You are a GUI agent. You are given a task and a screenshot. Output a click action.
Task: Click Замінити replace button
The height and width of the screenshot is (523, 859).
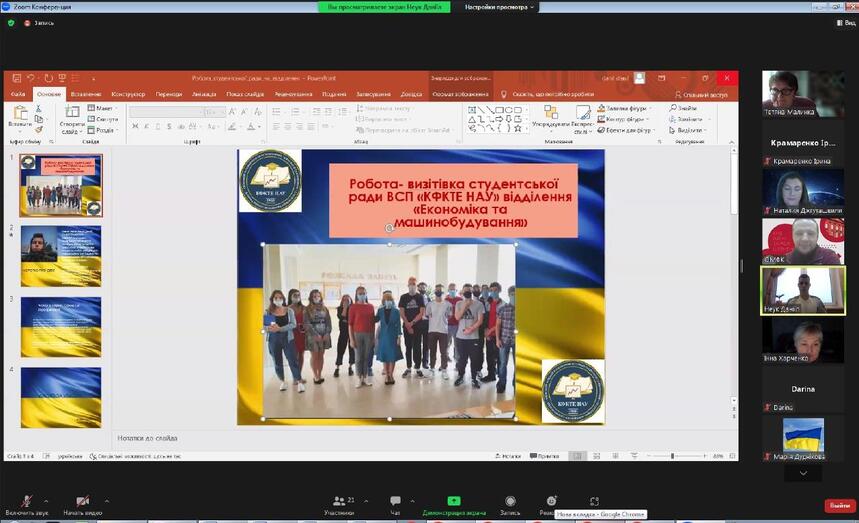click(689, 119)
